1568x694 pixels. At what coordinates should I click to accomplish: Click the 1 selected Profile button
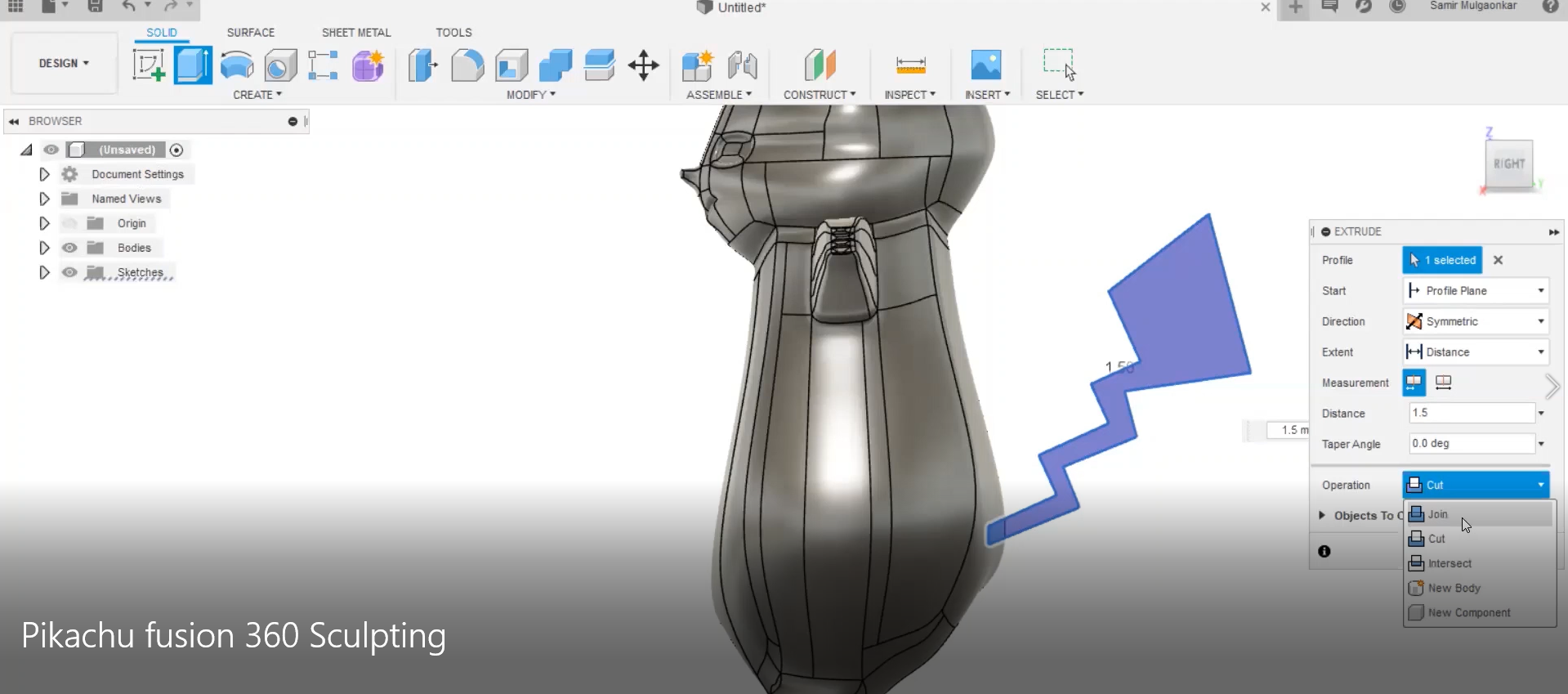pyautogui.click(x=1443, y=260)
